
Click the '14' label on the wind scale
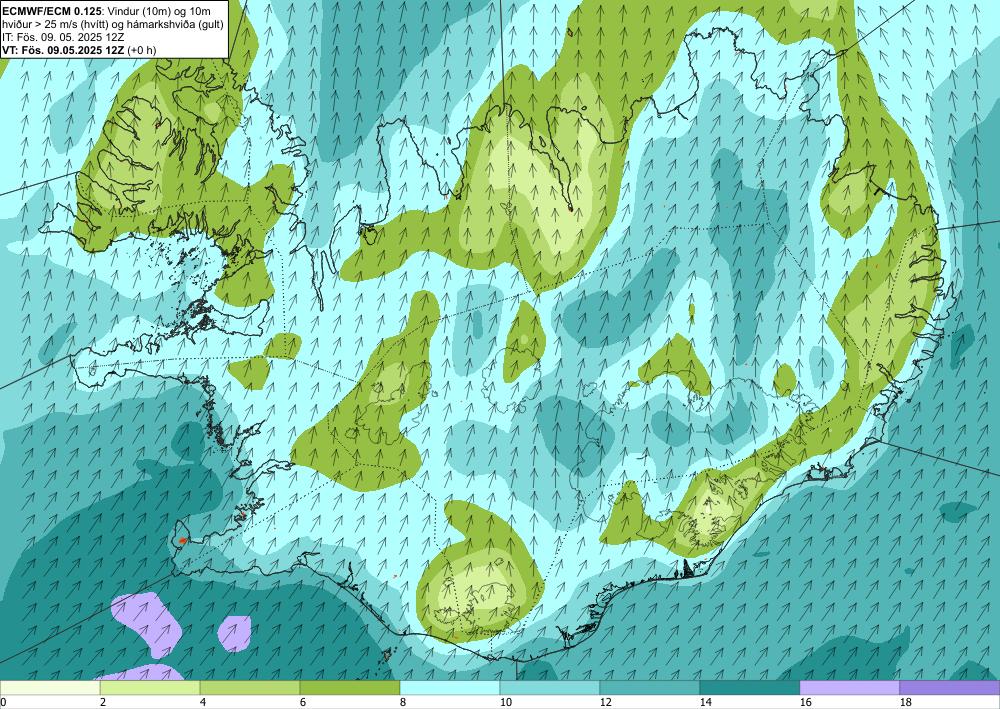coord(705,702)
